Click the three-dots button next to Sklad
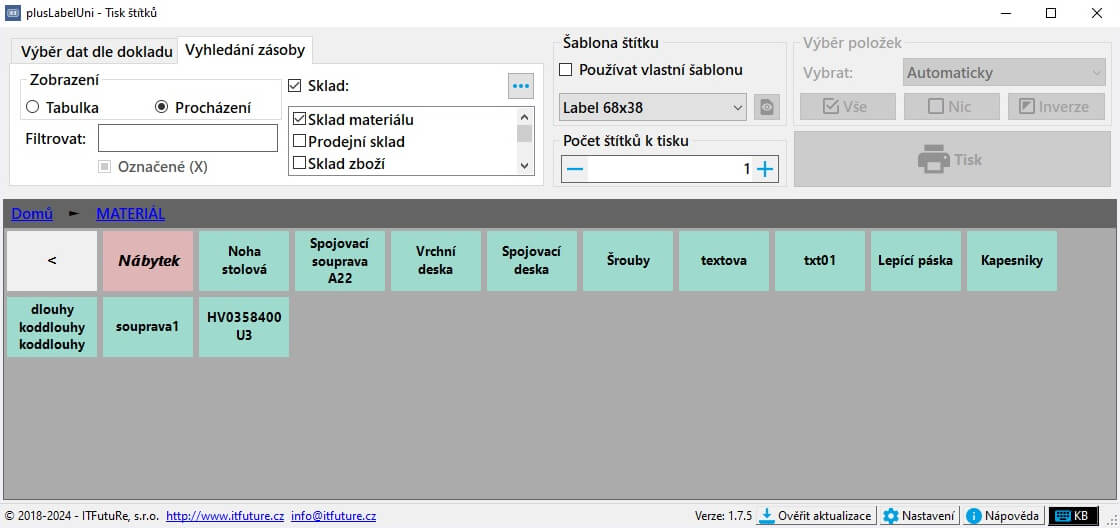Image resolution: width=1120 pixels, height=528 pixels. [520, 86]
